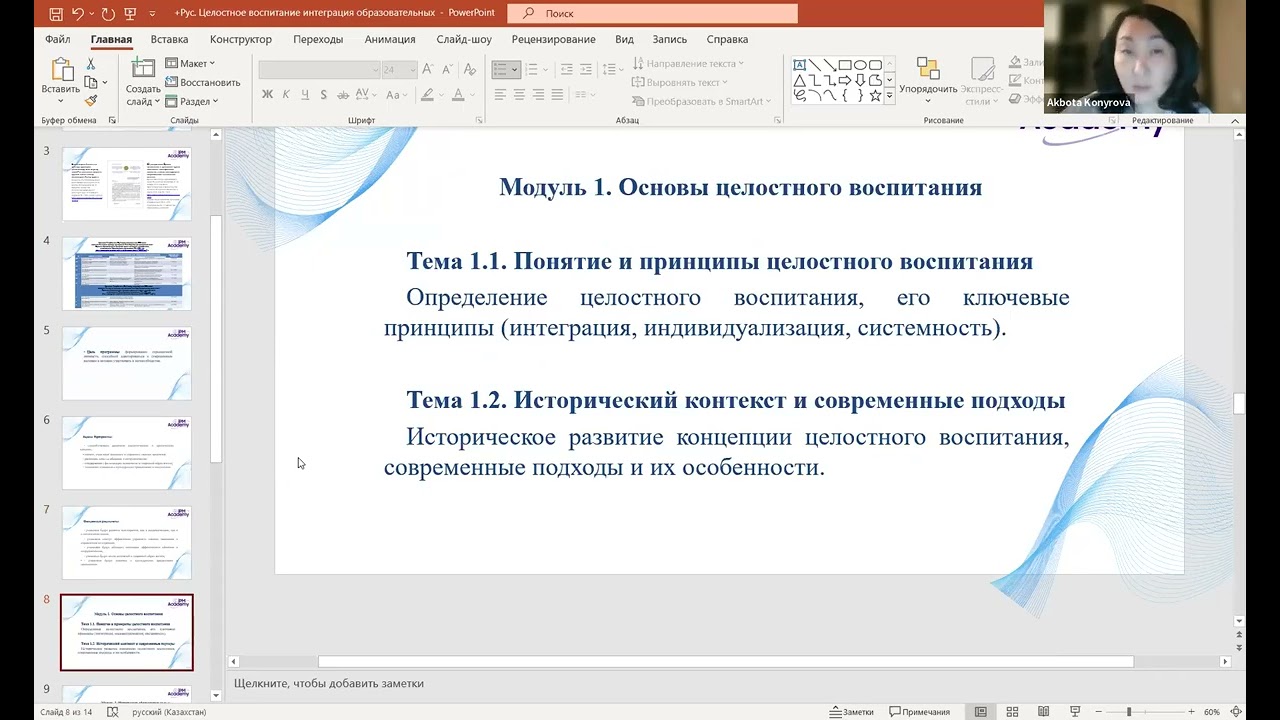Open the Макет layout dropdown
This screenshot has height=720, width=1280.
[190, 63]
